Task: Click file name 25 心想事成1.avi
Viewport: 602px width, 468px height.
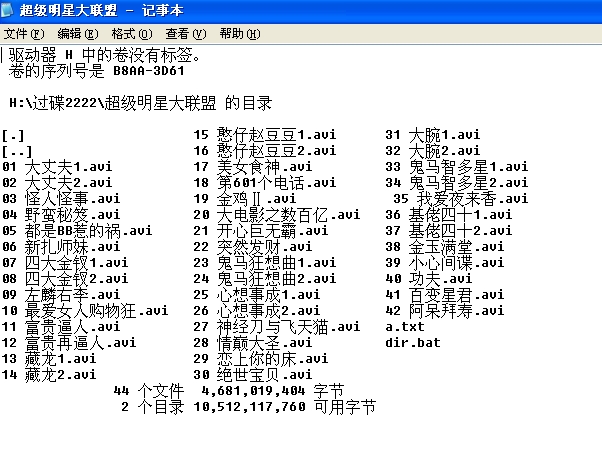Action: click(257, 295)
